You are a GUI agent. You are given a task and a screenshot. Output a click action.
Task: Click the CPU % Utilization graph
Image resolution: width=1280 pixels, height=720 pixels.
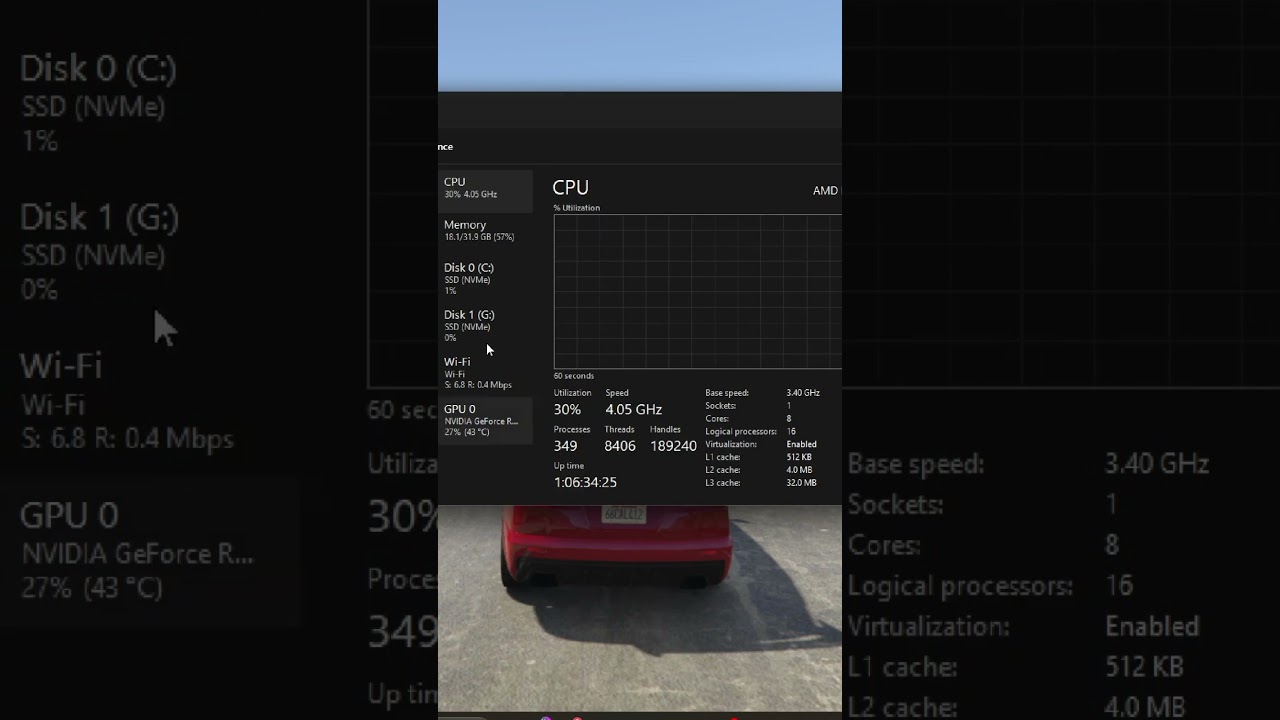(x=697, y=292)
